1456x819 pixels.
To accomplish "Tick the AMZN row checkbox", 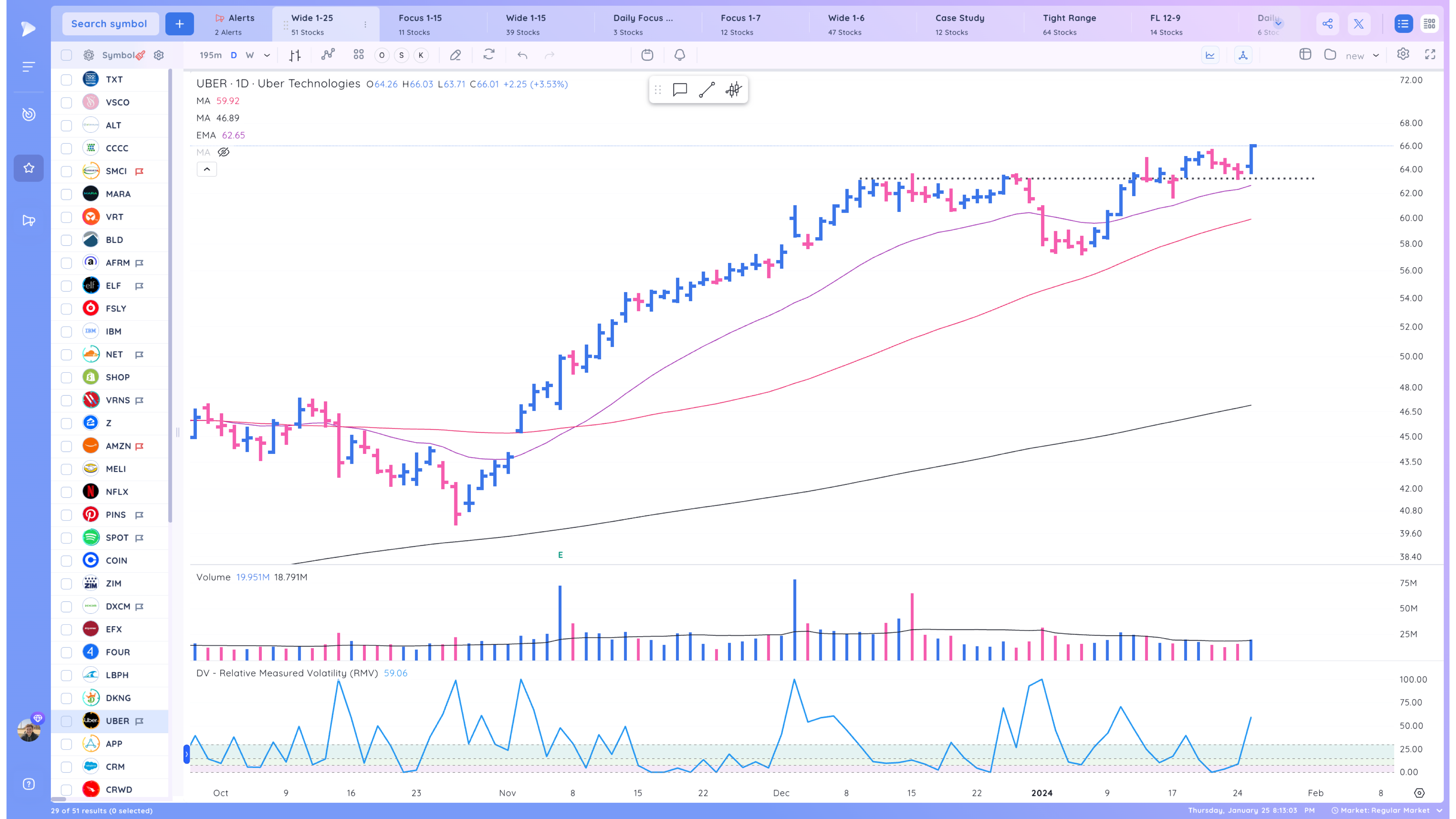I will 66,447.
